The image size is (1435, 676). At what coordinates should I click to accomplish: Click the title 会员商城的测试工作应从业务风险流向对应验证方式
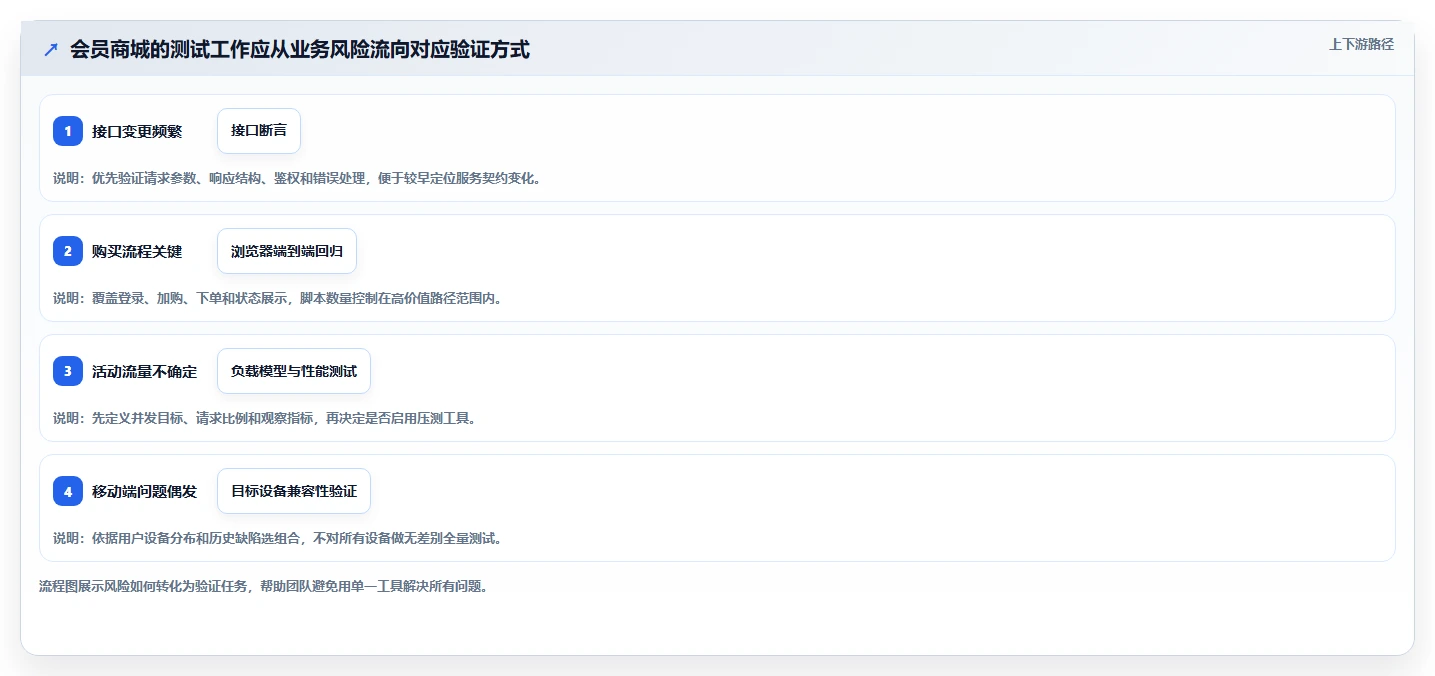(300, 50)
